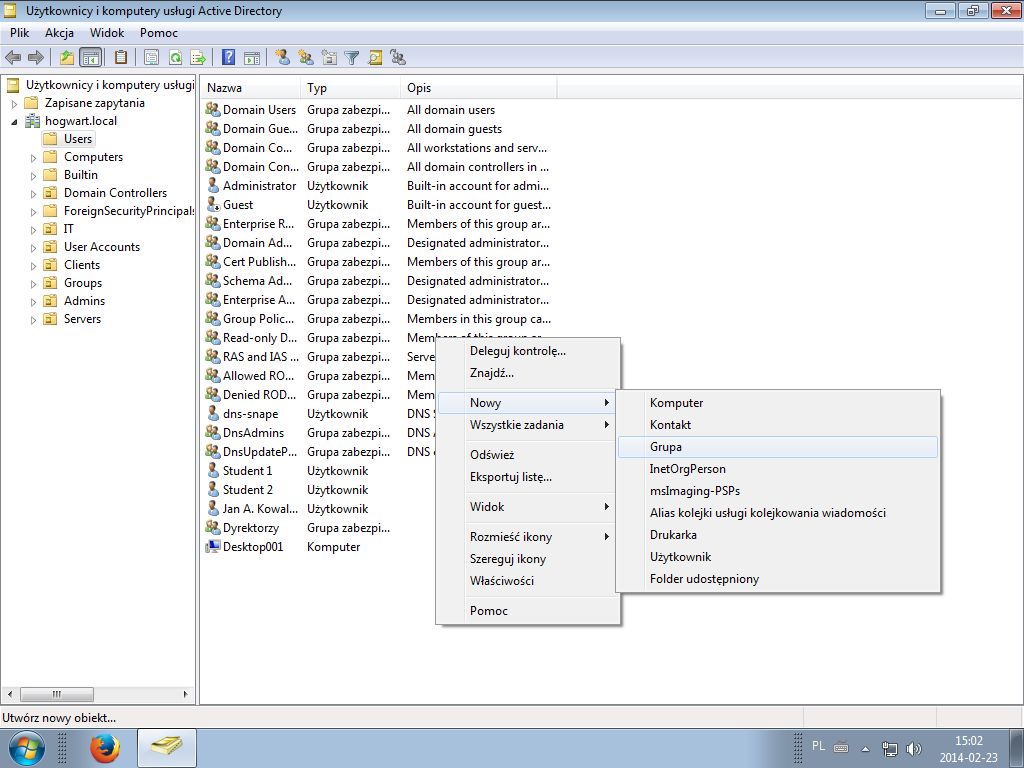This screenshot has width=1024, height=768.
Task: Expand the Domain Controllers tree node
Action: (x=33, y=193)
